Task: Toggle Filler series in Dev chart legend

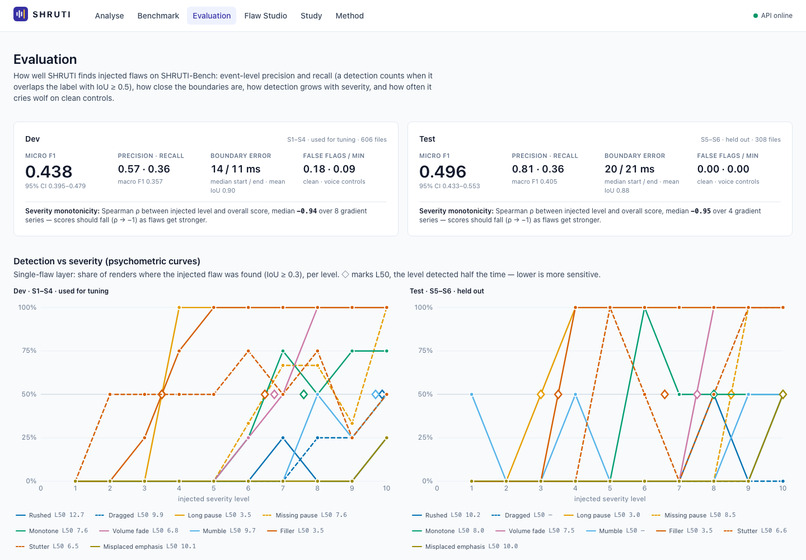Action: tap(295, 530)
